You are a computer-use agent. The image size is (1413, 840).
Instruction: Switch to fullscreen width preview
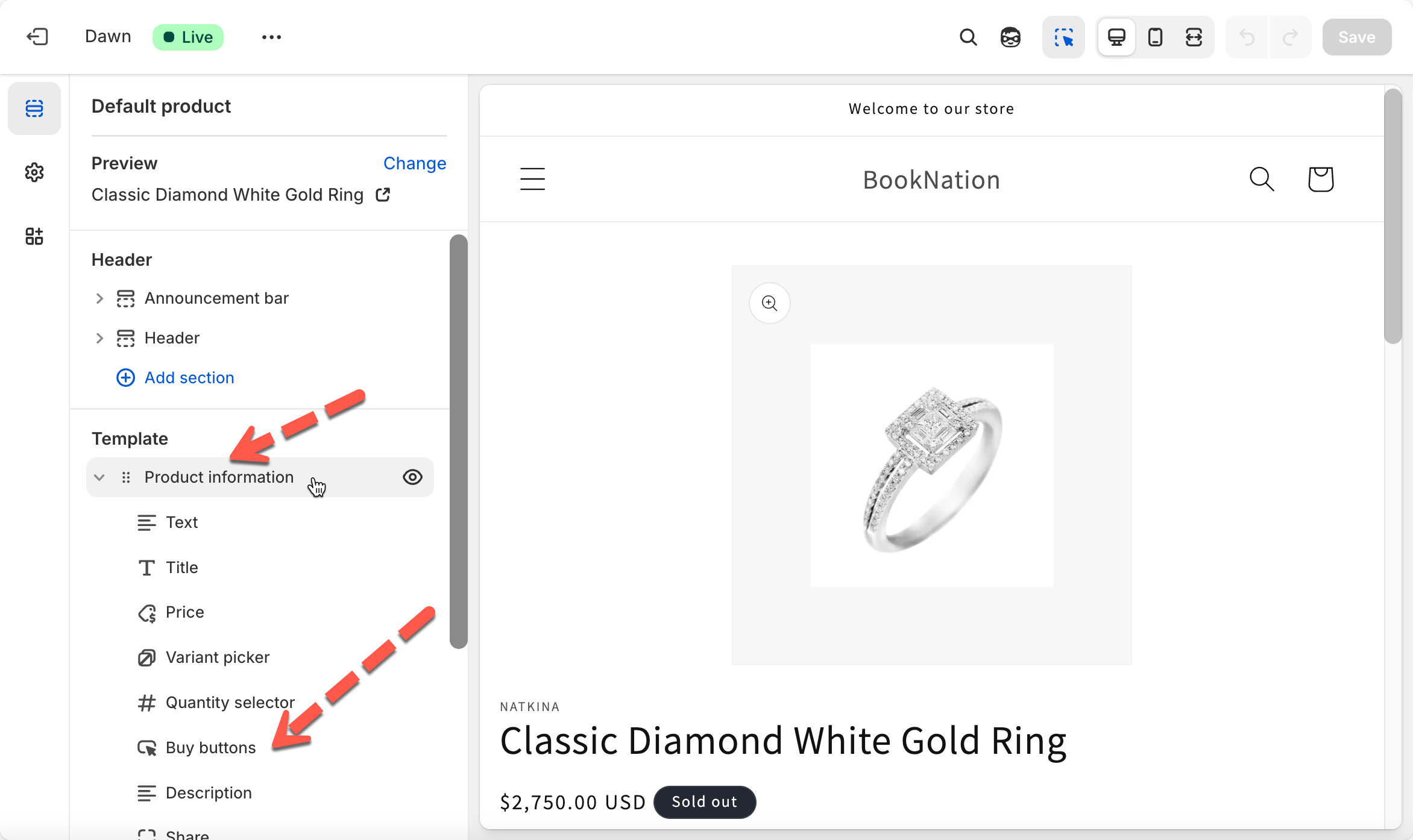[x=1194, y=37]
